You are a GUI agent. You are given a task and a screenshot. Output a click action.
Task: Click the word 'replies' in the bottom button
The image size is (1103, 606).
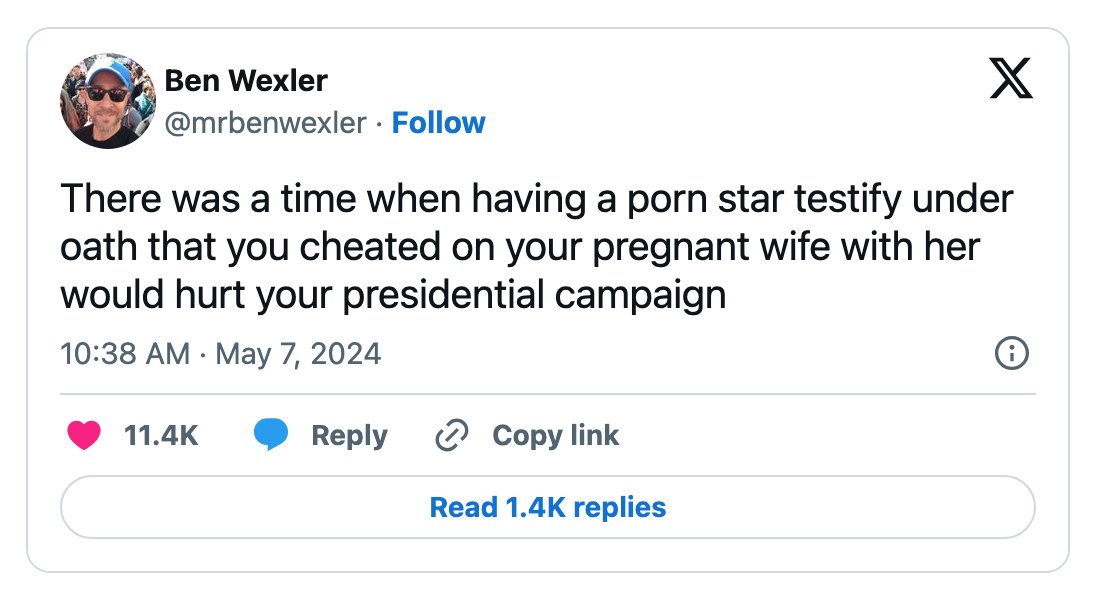coord(620,507)
